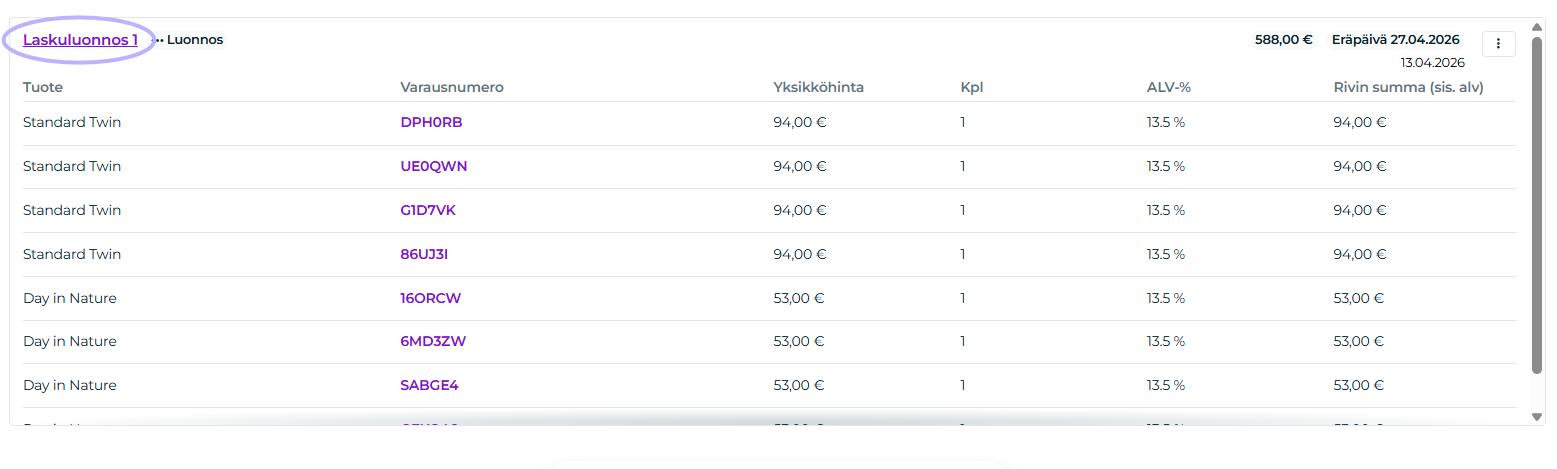
Task: Click the ALV-% column header
Action: coord(1168,87)
